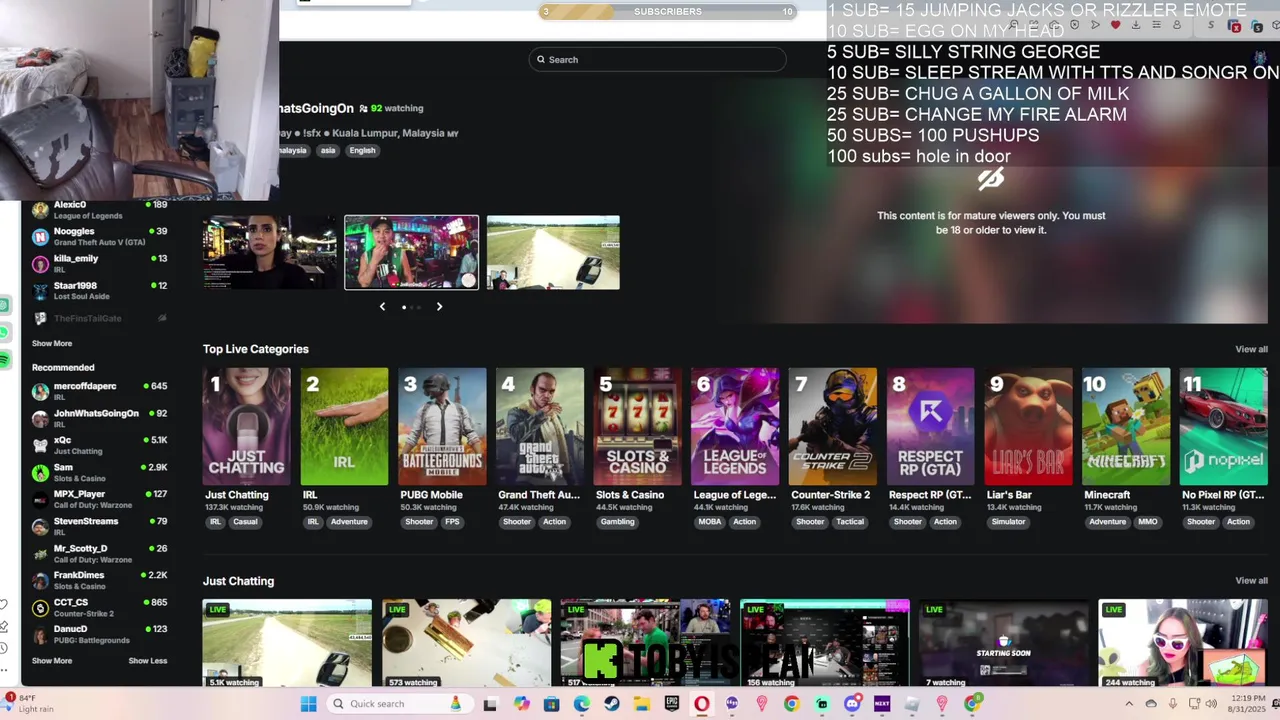Open JohnWhatsGoingOn in Recommended list
The width and height of the screenshot is (1280, 720).
[98, 418]
